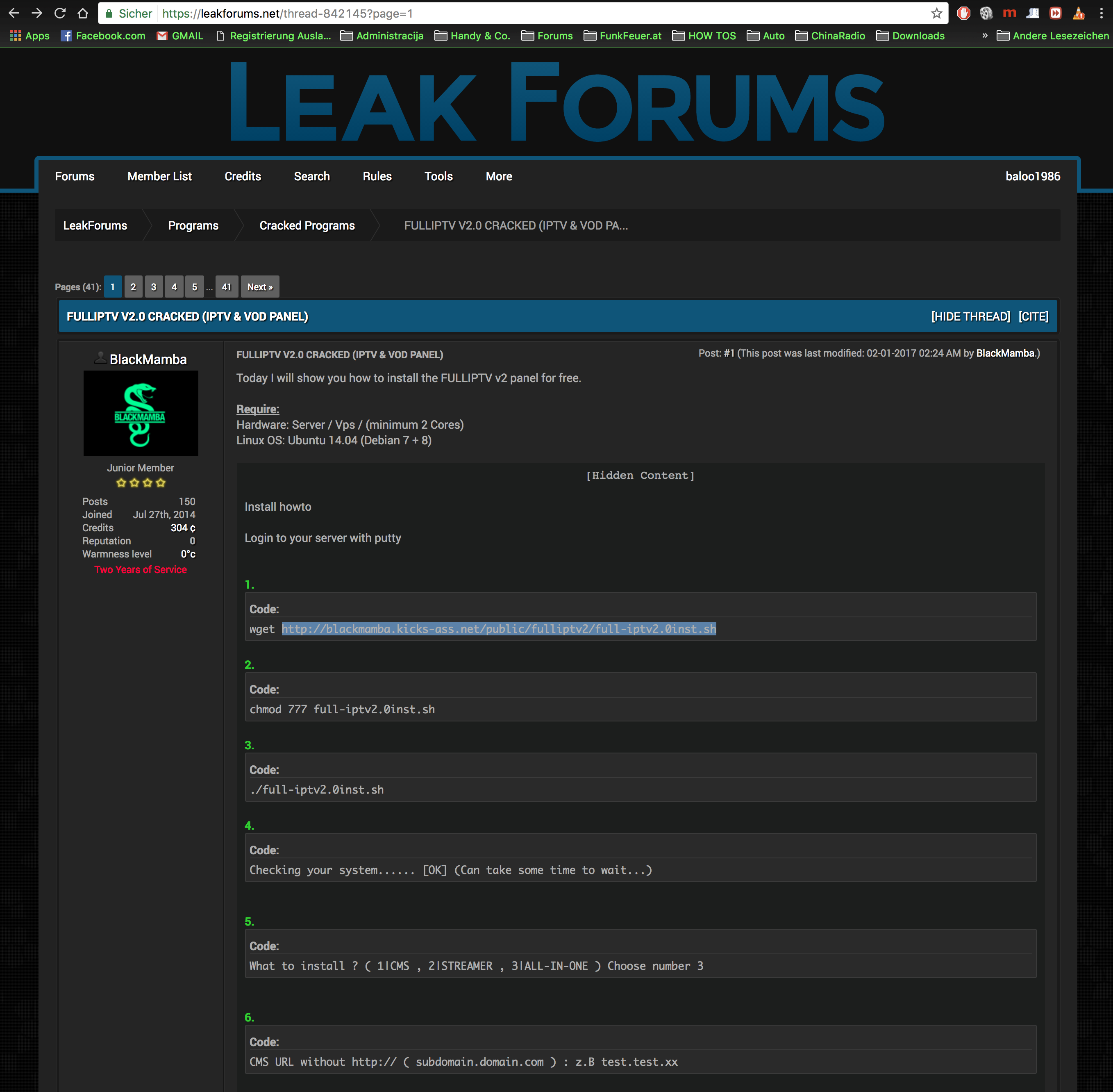Bookmark this page with the star icon

tap(936, 13)
